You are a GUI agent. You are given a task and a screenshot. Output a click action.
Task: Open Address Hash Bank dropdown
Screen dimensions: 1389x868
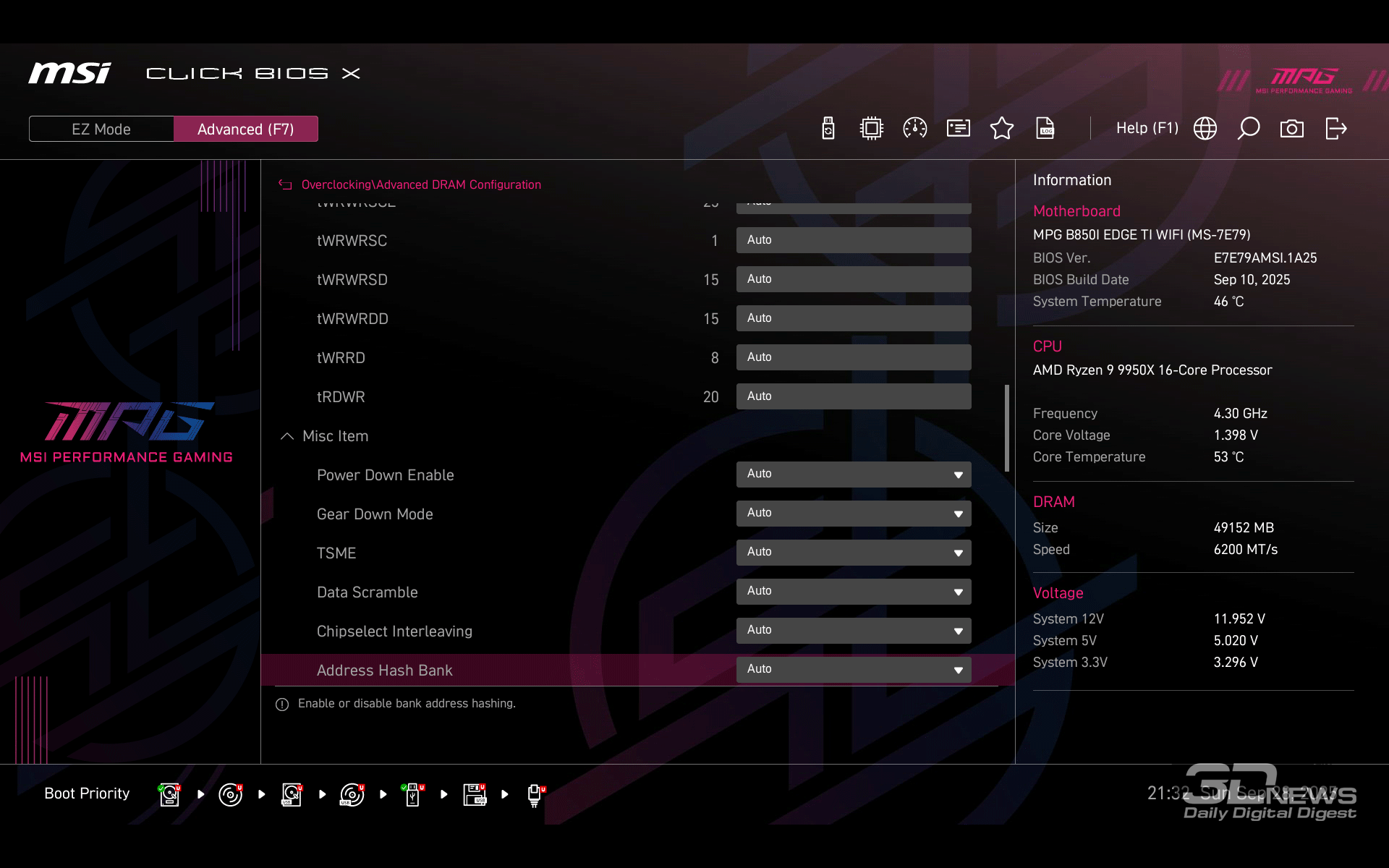[x=853, y=670]
